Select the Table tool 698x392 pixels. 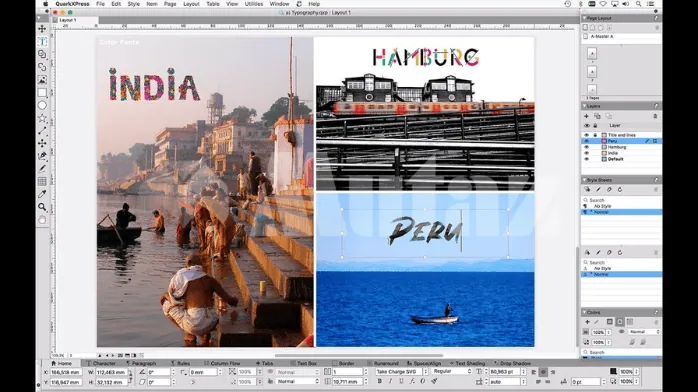[42, 181]
